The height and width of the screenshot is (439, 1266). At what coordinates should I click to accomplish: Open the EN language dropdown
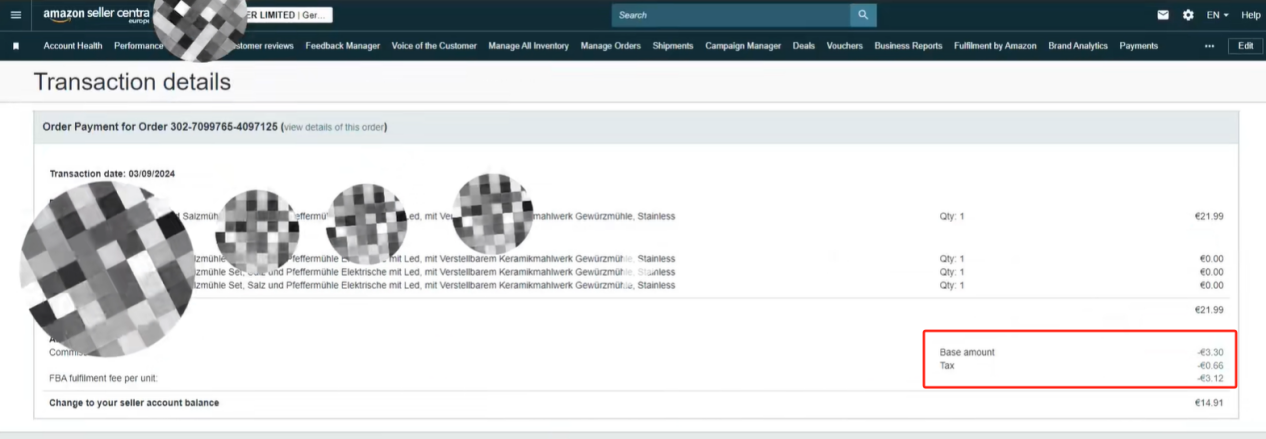coord(1217,15)
